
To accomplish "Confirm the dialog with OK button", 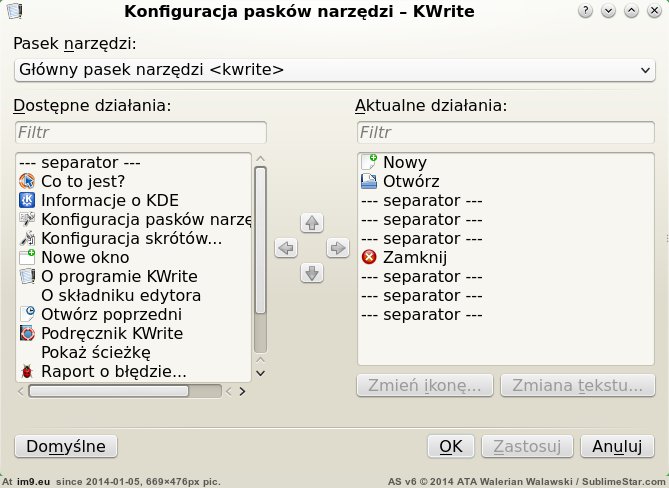I will pyautogui.click(x=451, y=446).
